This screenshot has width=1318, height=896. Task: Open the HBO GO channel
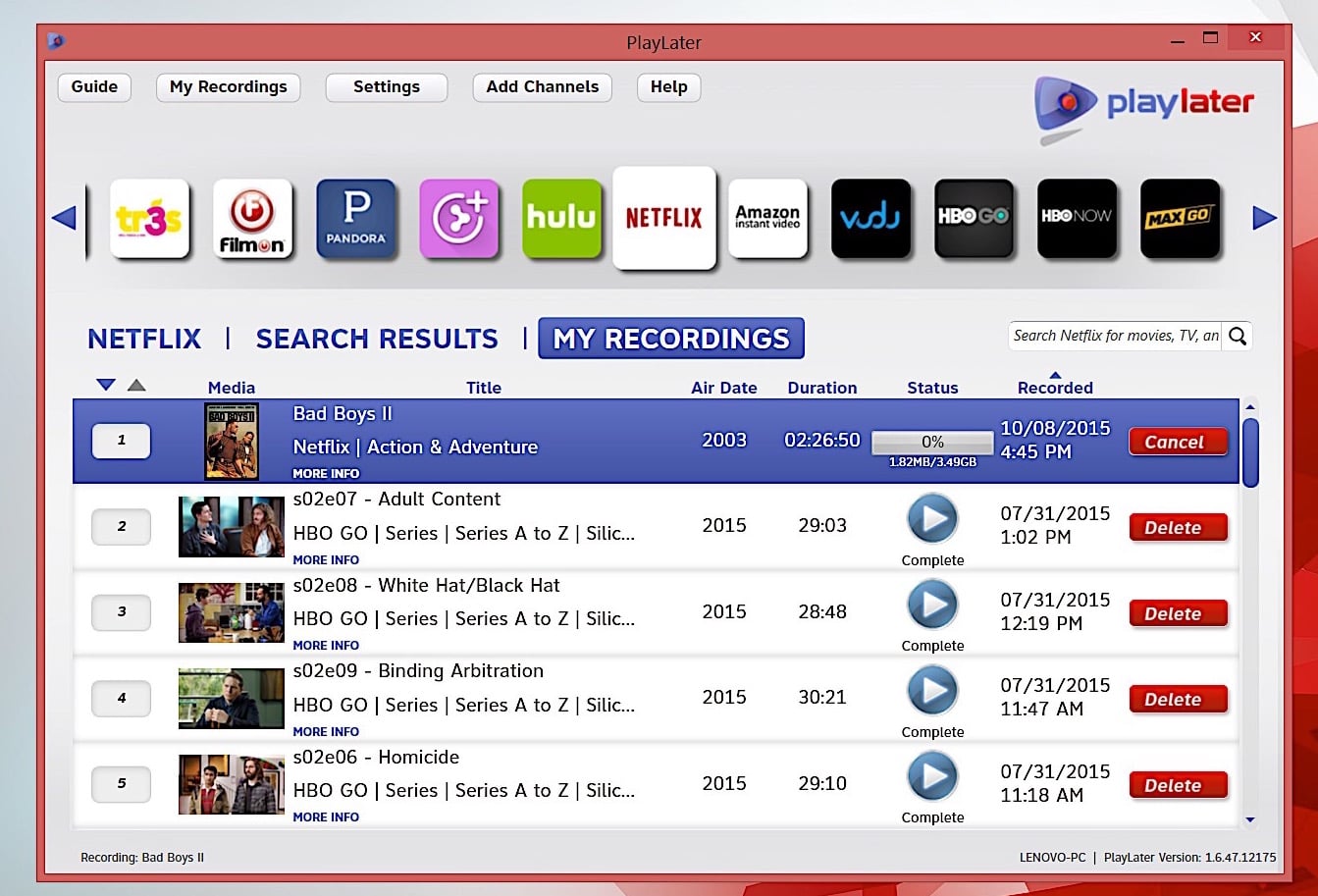974,218
